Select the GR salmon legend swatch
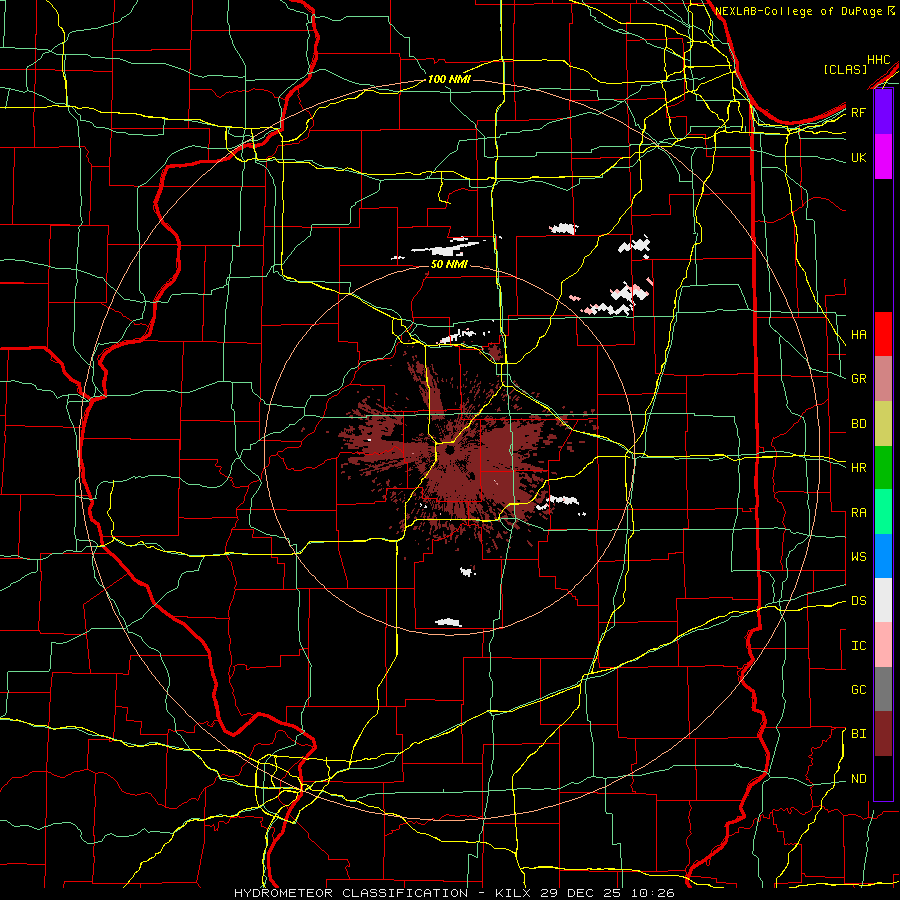Screen dimensions: 900x900 click(883, 379)
